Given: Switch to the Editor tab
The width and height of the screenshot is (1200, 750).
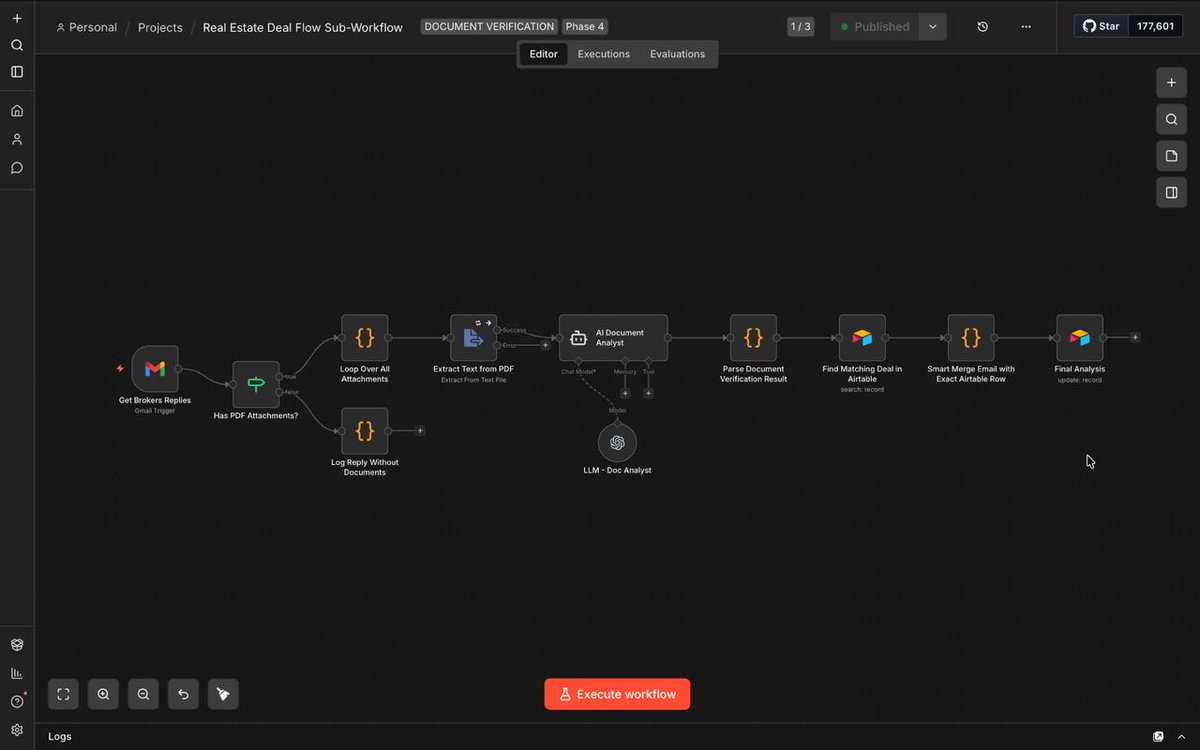Looking at the screenshot, I should tap(544, 54).
